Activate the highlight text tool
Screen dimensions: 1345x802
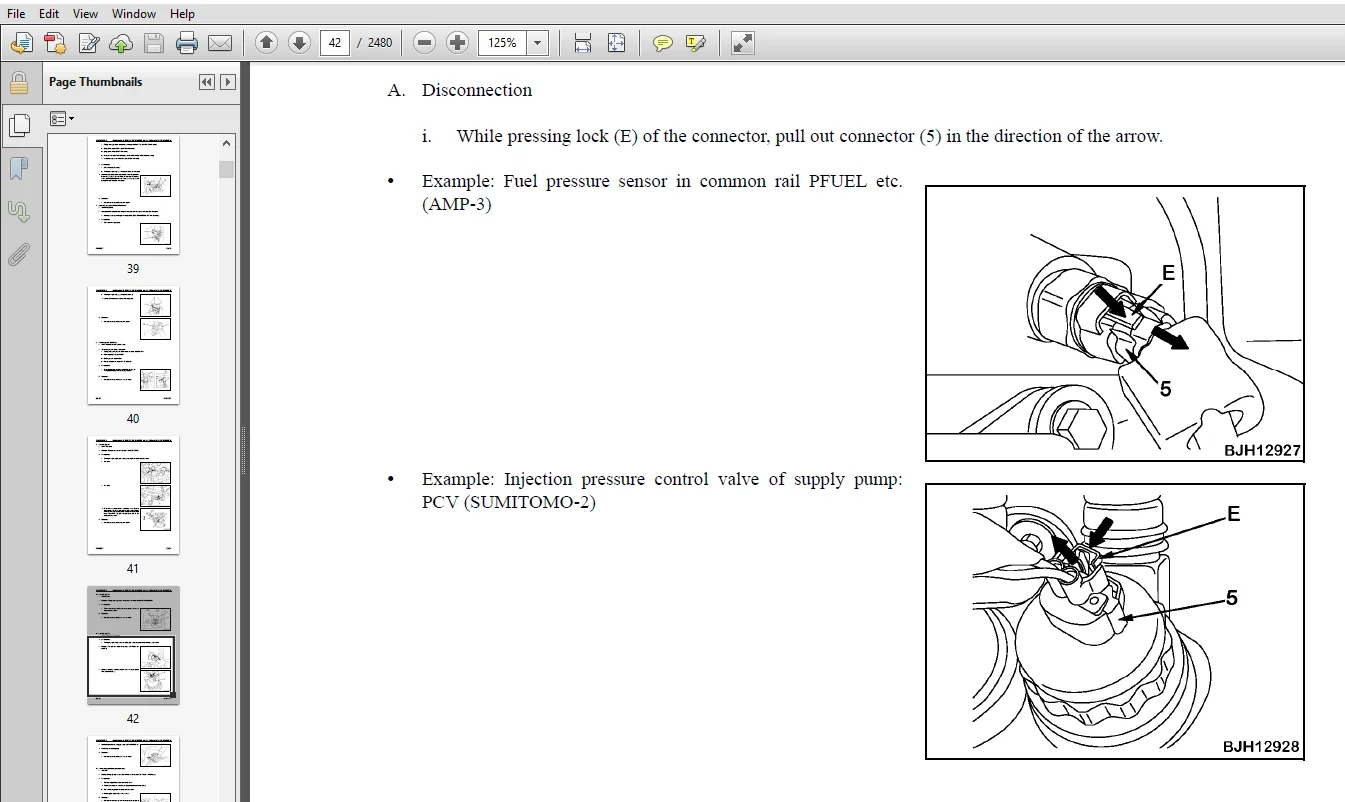click(x=696, y=43)
